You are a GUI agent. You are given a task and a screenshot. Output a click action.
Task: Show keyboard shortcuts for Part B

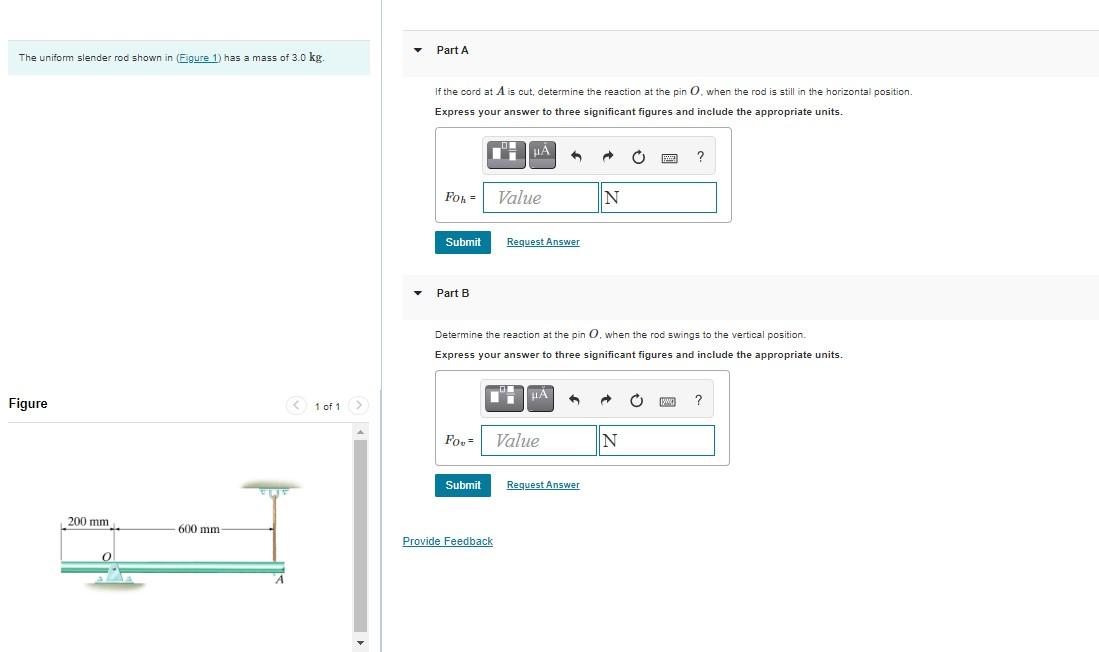click(x=667, y=401)
